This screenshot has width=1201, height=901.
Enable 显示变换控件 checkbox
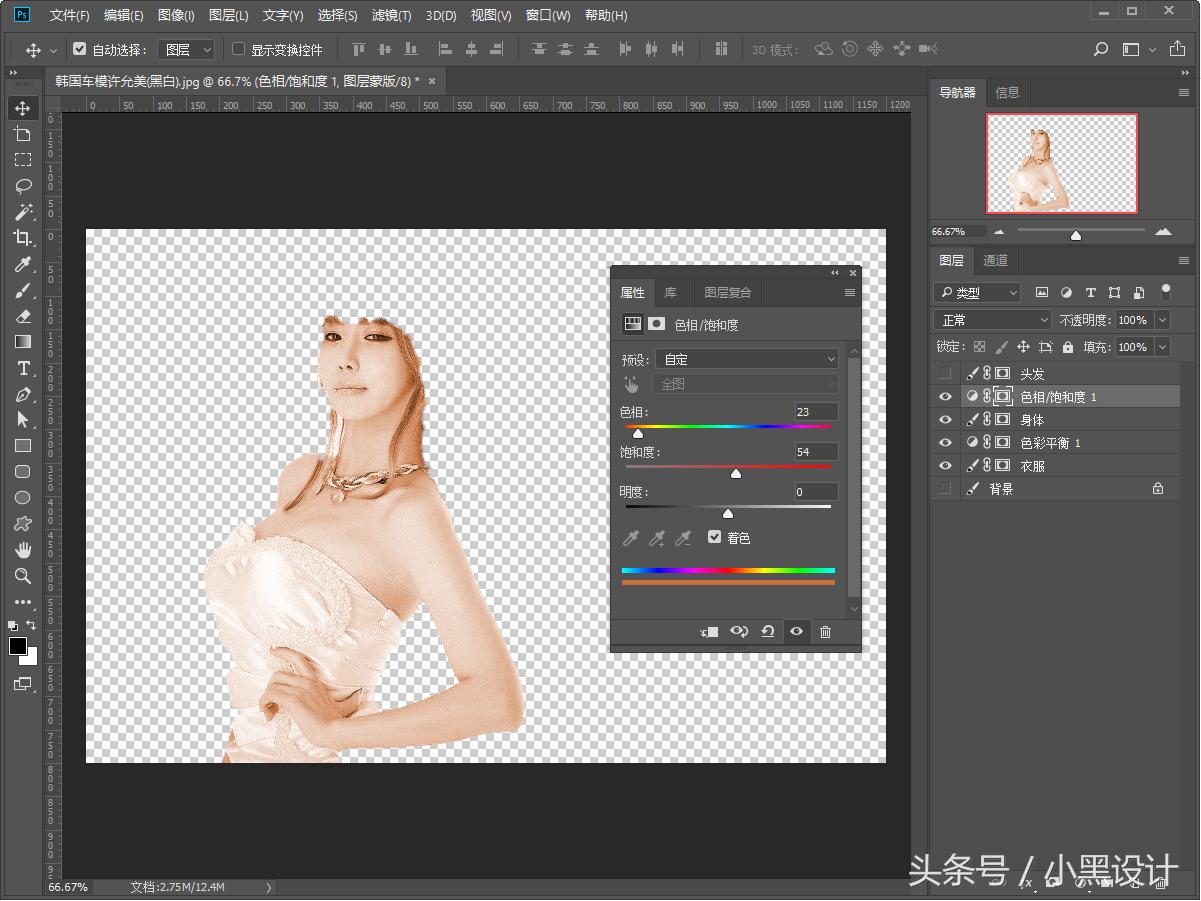tap(238, 49)
